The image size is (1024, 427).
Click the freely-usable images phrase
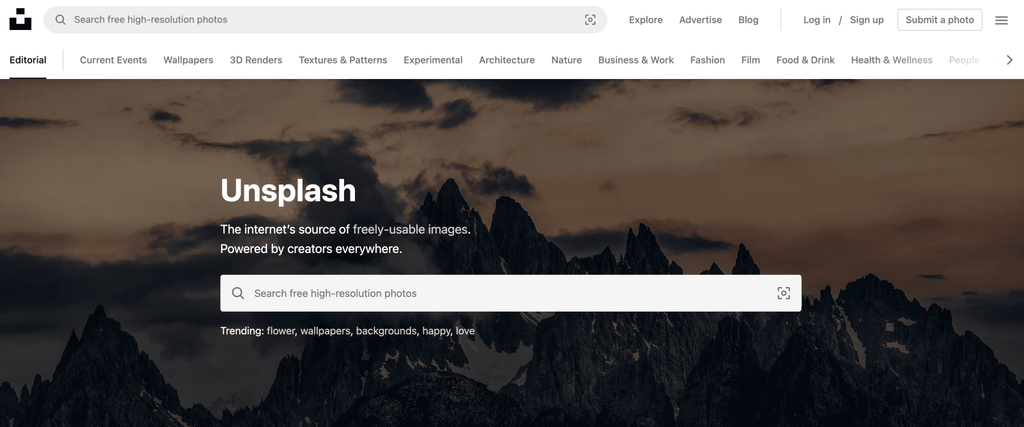point(410,229)
